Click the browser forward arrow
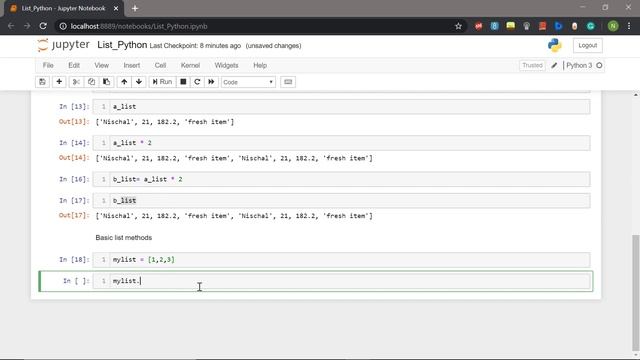 (27, 26)
